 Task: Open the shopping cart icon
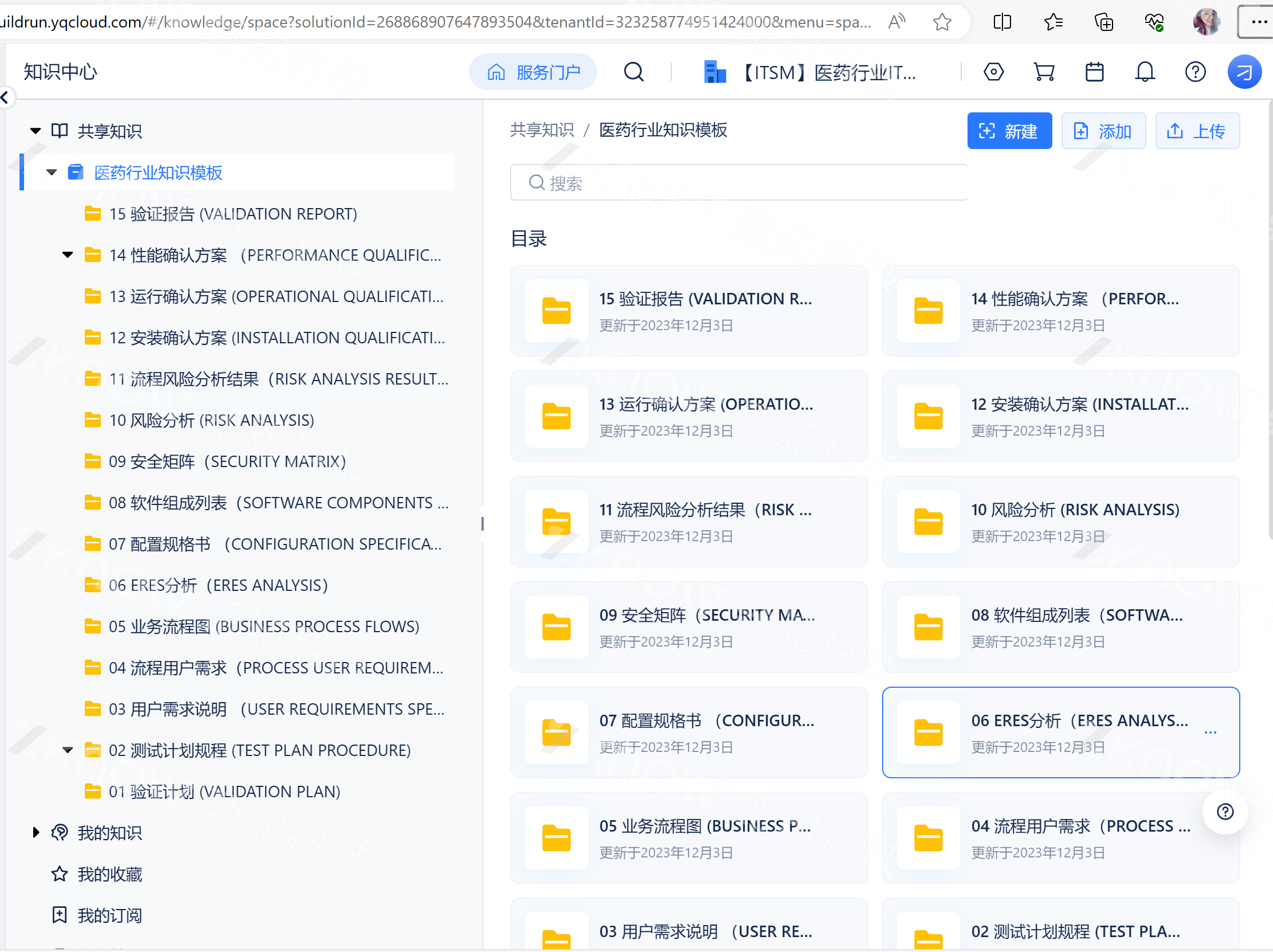[1044, 72]
